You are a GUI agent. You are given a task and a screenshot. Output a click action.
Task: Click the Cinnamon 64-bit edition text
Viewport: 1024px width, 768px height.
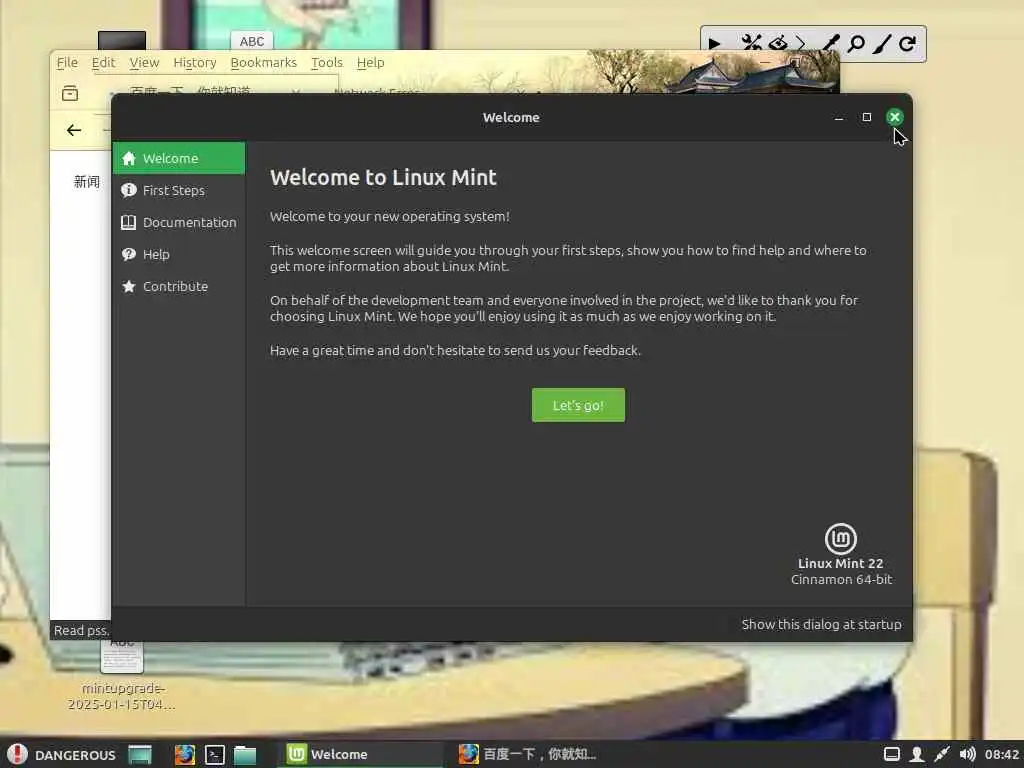pos(841,579)
